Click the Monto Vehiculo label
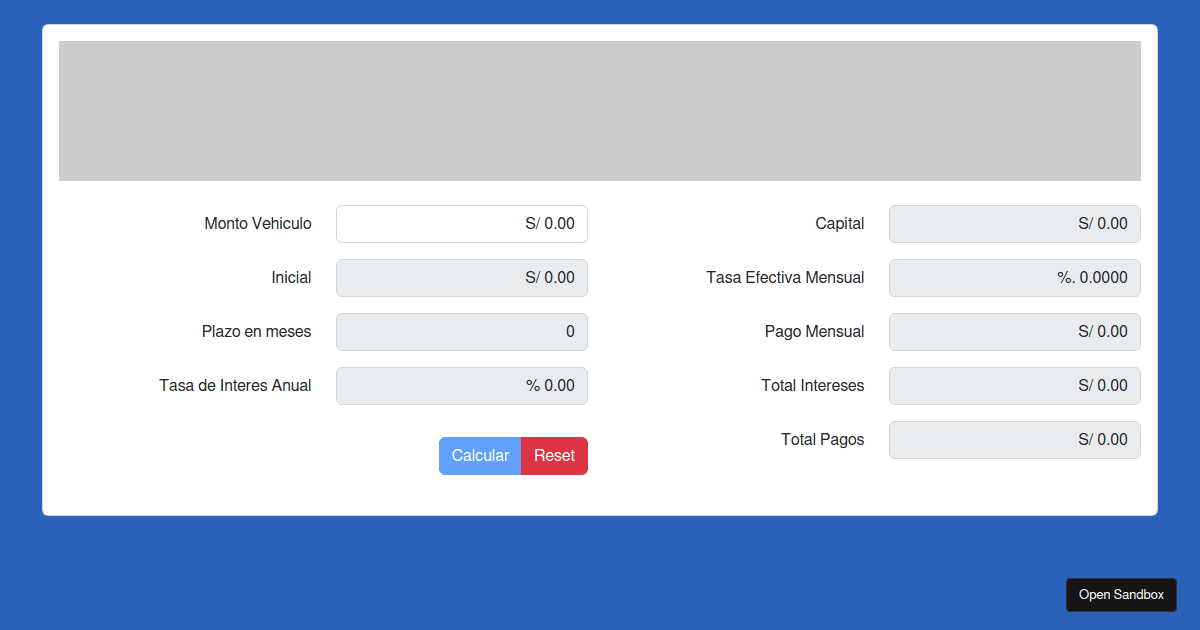The image size is (1200, 630). 258,224
